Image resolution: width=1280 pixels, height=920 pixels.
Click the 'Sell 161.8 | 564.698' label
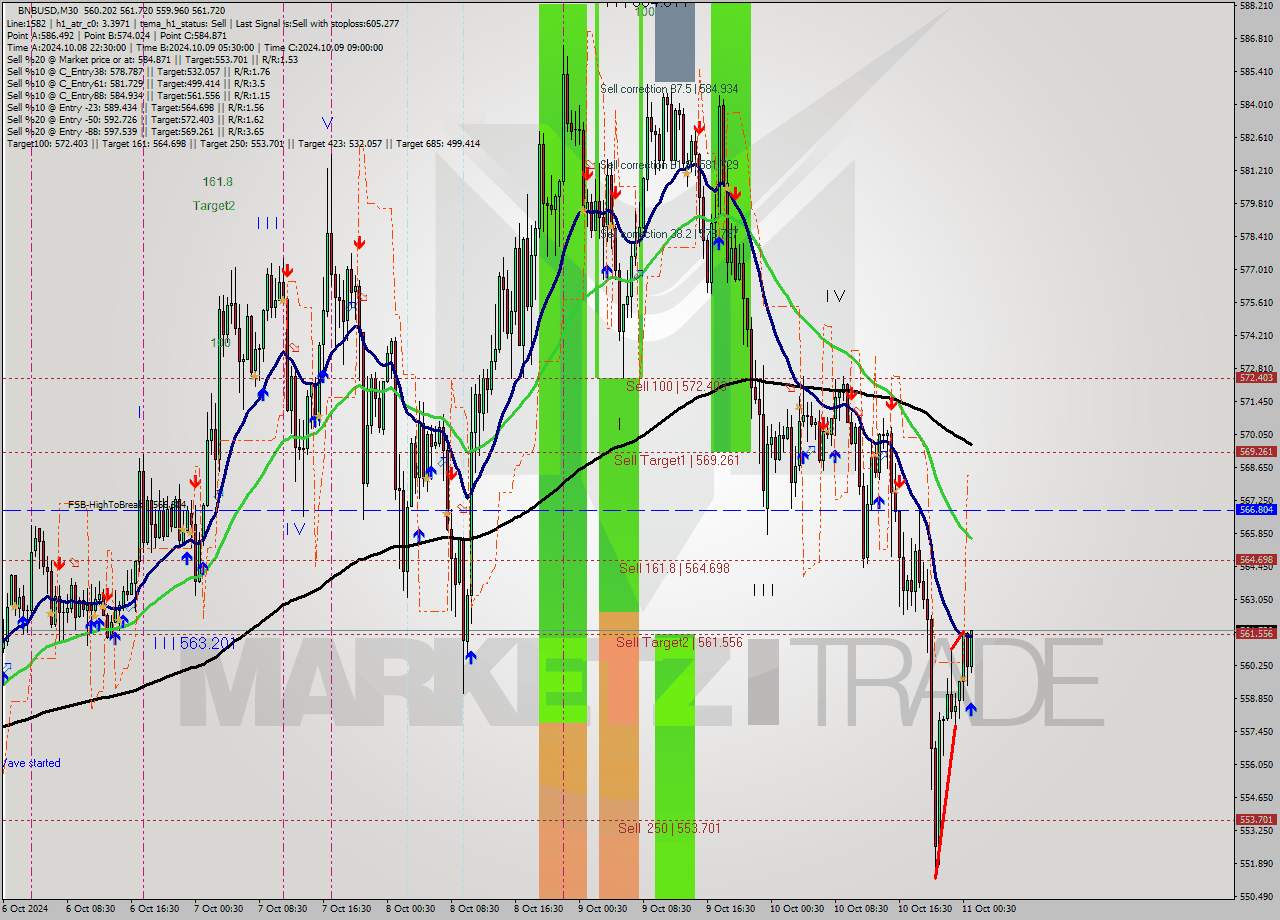pos(674,568)
